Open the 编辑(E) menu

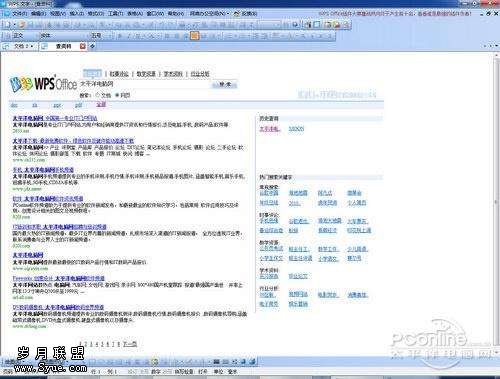click(x=38, y=14)
